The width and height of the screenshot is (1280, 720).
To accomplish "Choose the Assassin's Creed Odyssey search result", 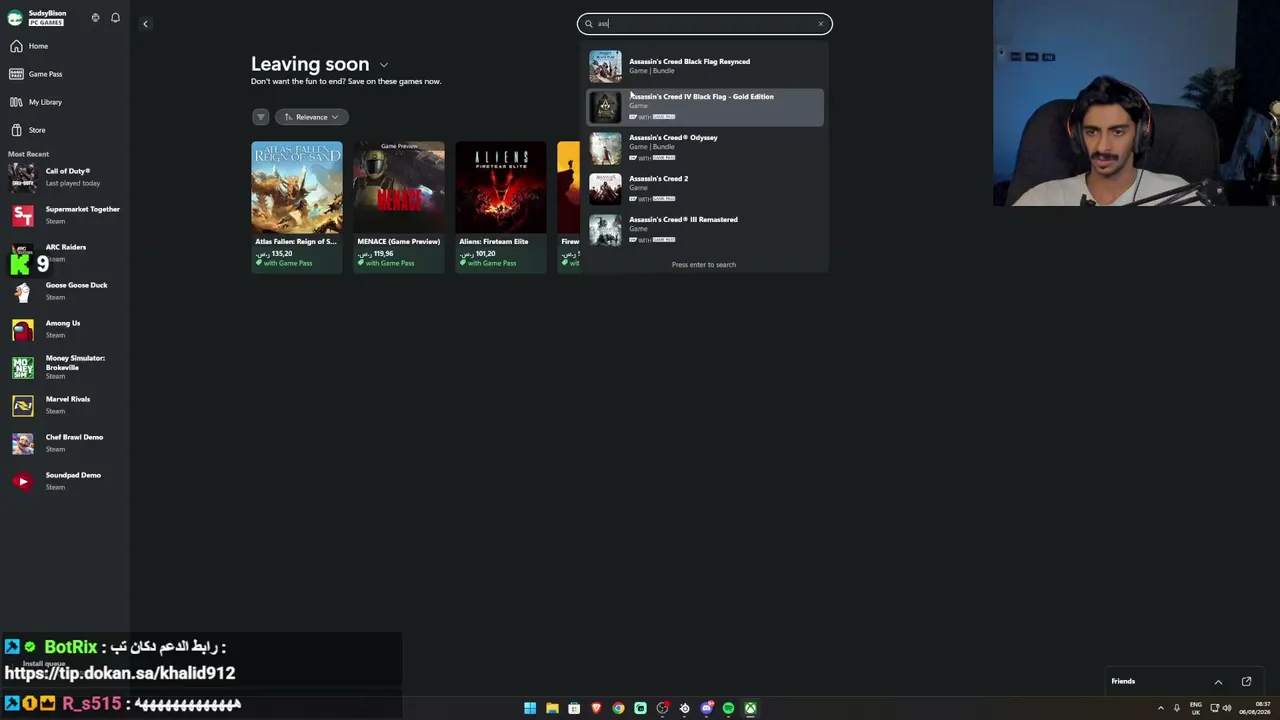I will tap(704, 148).
